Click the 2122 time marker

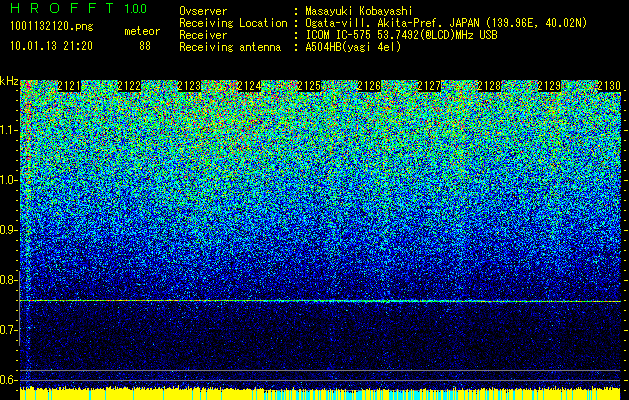(129, 86)
